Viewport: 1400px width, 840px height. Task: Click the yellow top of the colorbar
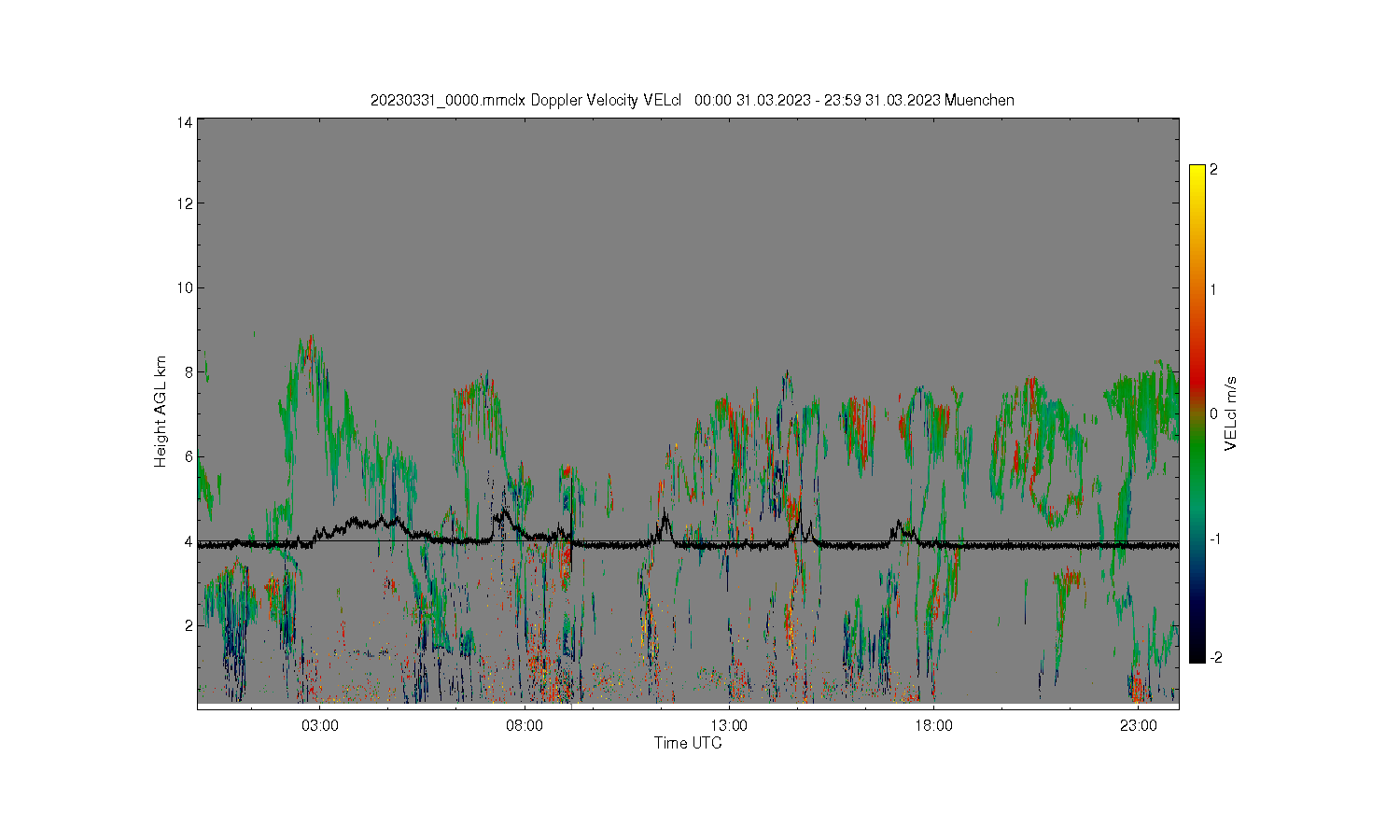pyautogui.click(x=1197, y=174)
